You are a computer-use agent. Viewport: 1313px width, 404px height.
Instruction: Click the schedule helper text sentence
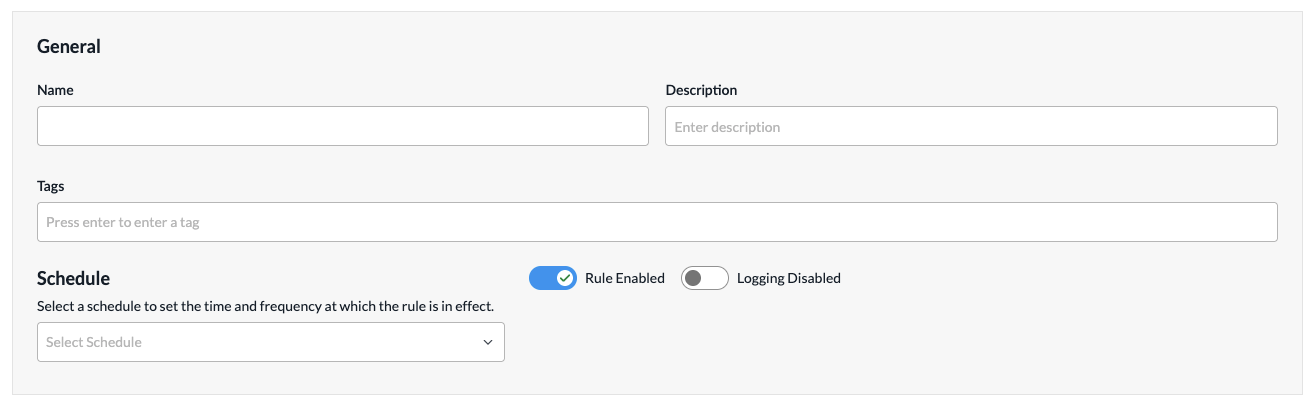(x=265, y=306)
